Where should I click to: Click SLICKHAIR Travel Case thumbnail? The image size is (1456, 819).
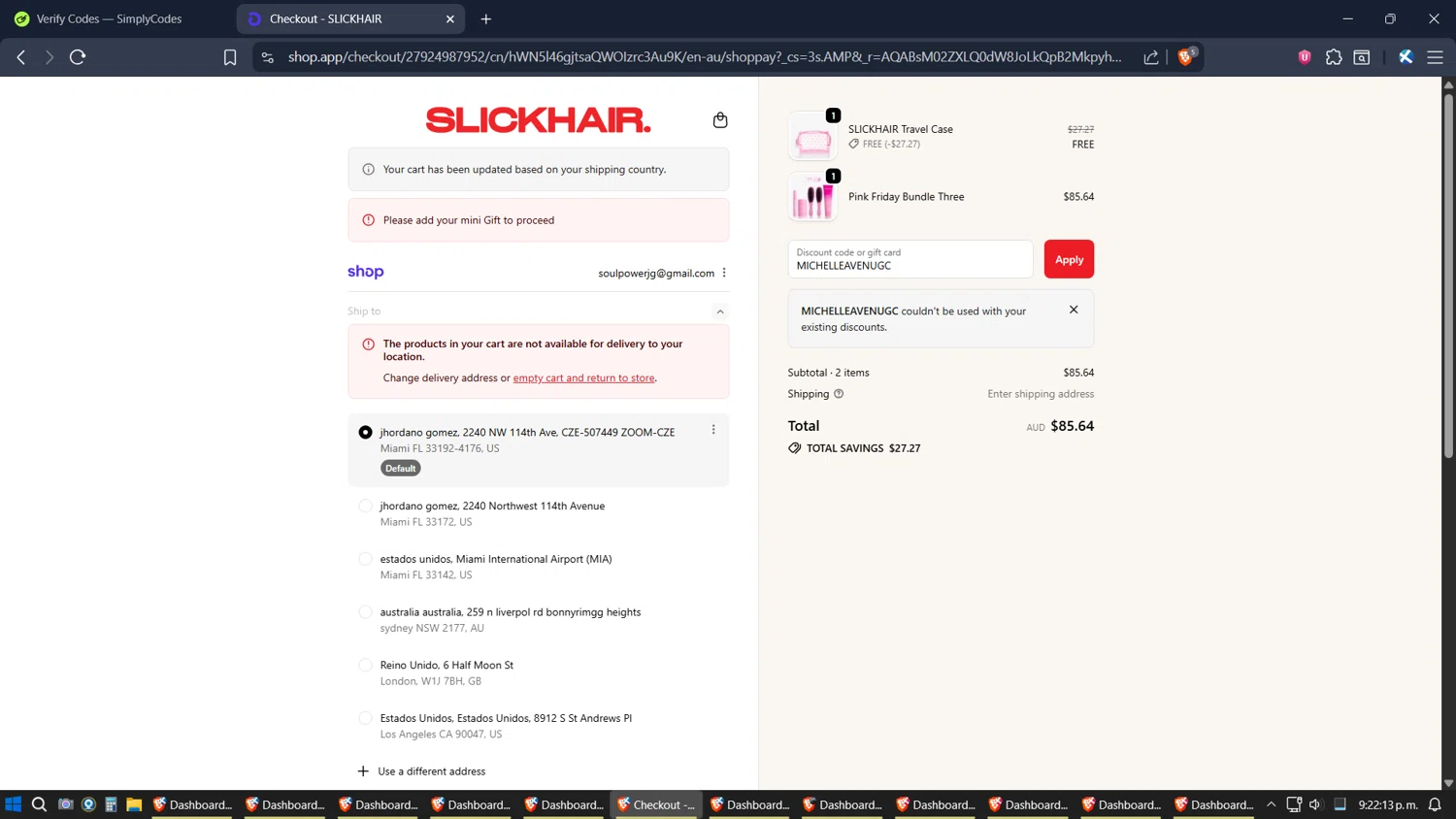click(x=812, y=137)
